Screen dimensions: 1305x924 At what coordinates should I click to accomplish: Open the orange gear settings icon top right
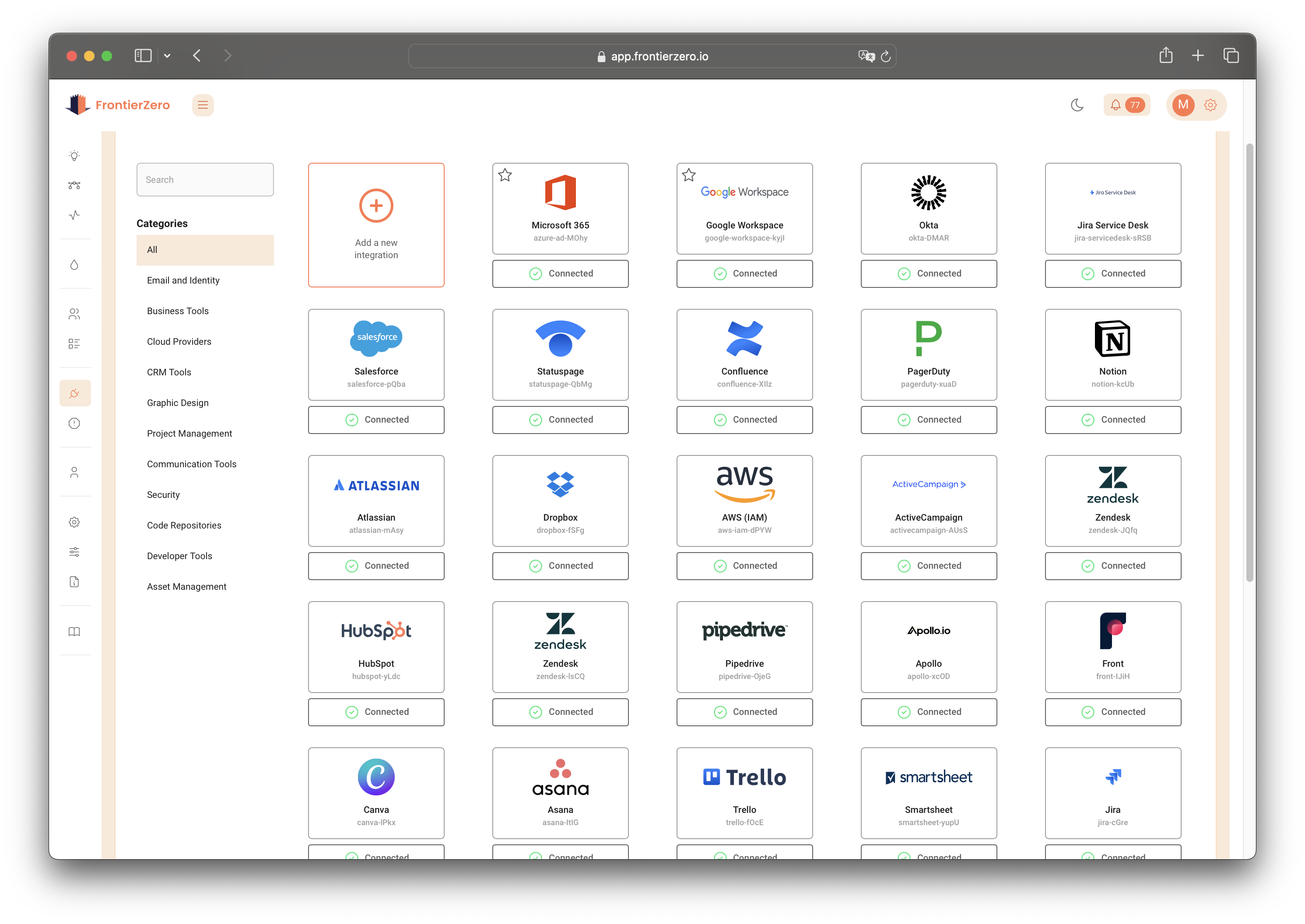point(1210,105)
